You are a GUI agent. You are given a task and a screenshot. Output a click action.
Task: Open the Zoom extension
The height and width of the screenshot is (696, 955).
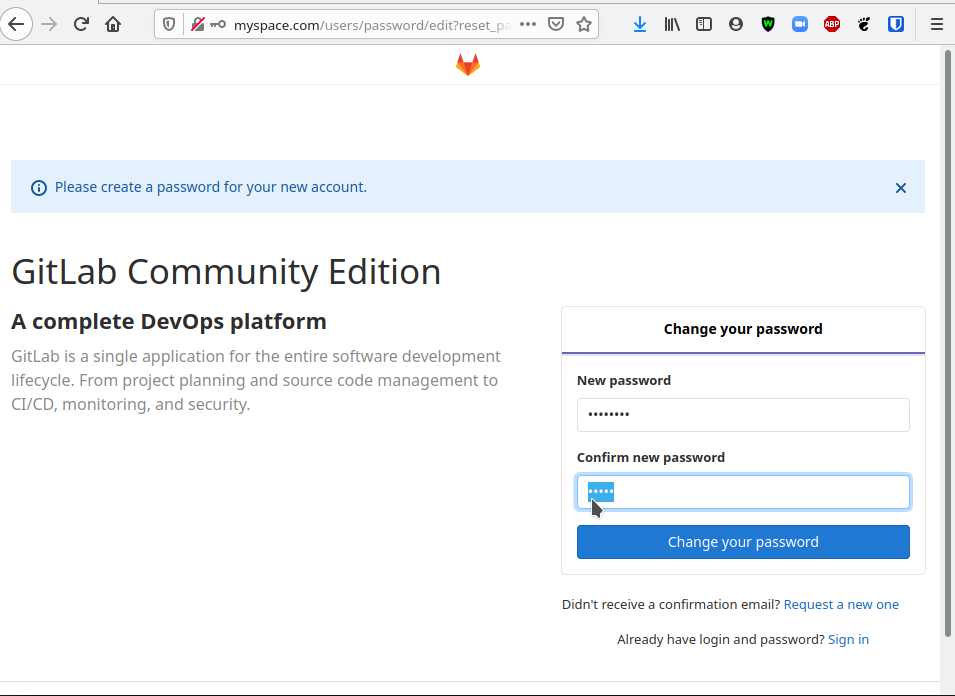800,24
